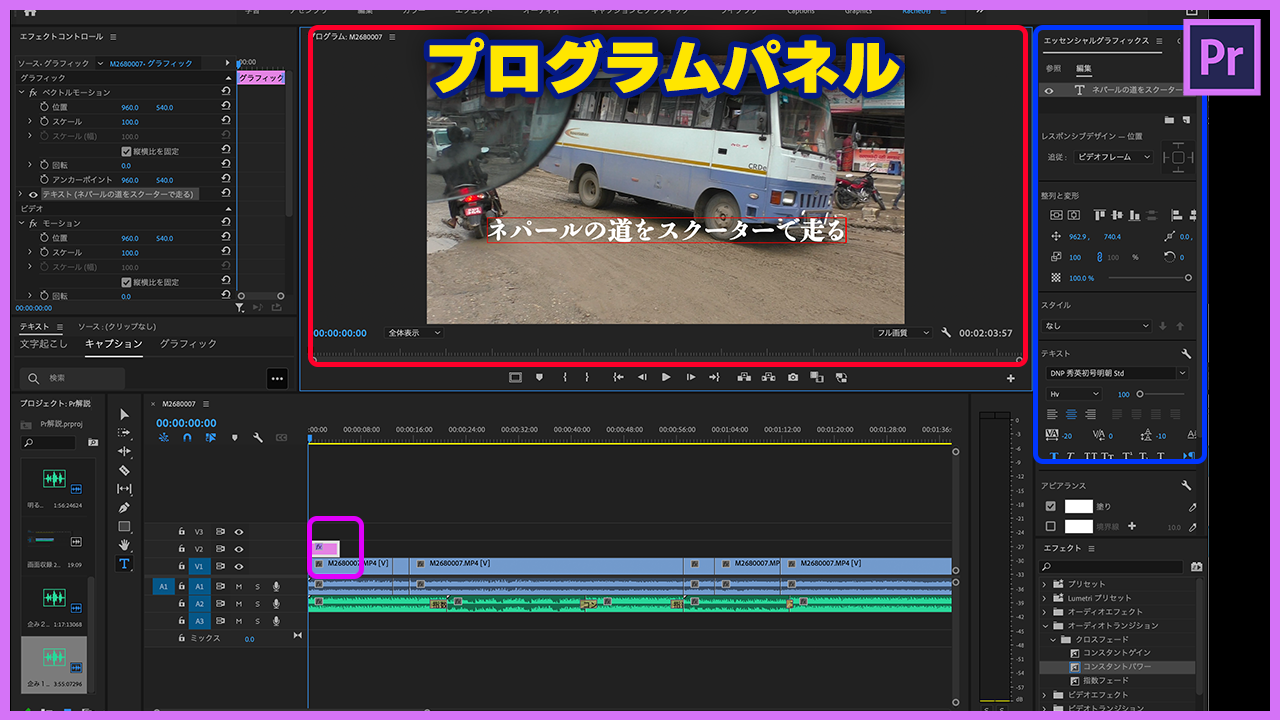Select the Type tool
The width and height of the screenshot is (1280, 720).
[124, 564]
